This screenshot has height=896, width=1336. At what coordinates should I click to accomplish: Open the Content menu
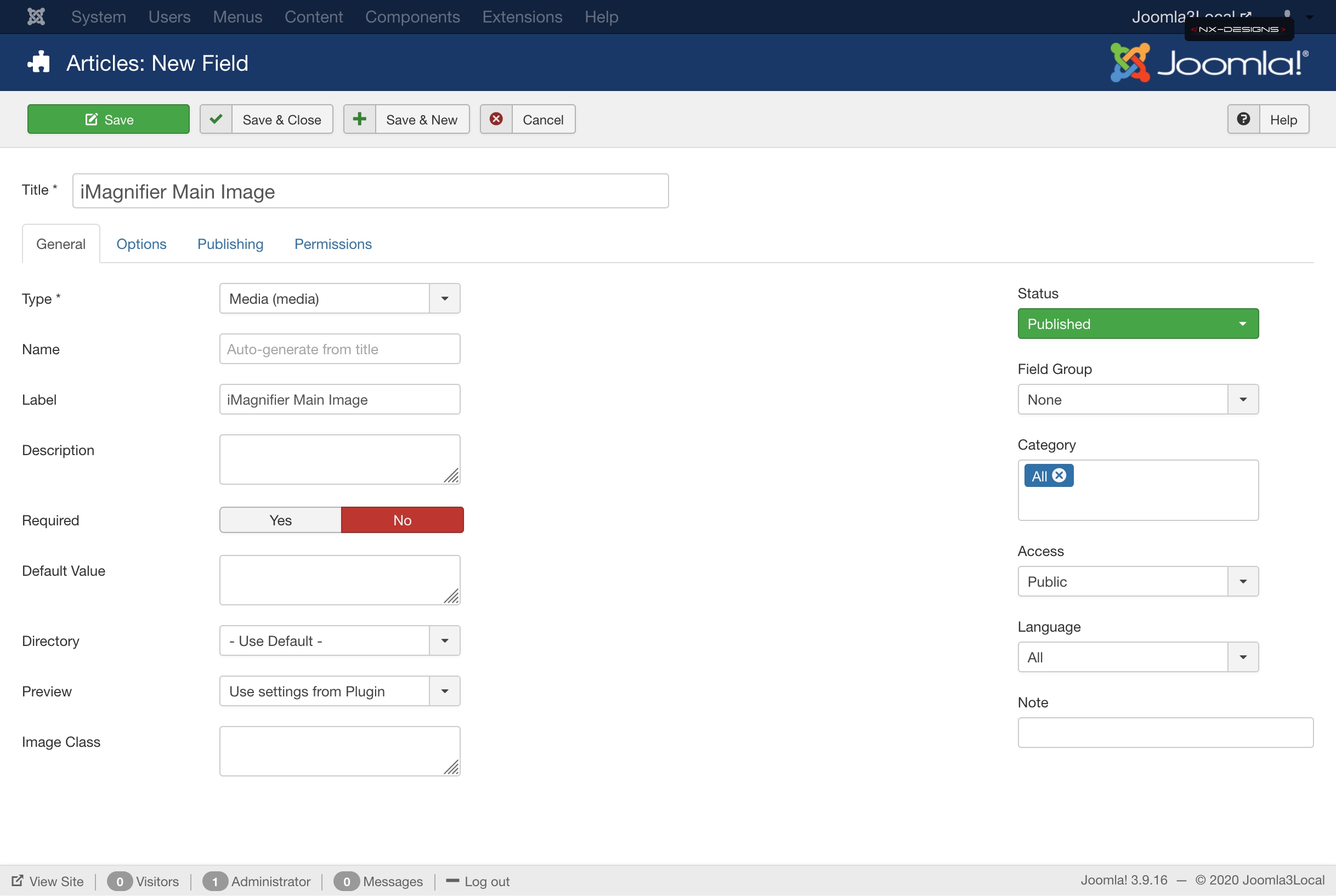click(314, 16)
